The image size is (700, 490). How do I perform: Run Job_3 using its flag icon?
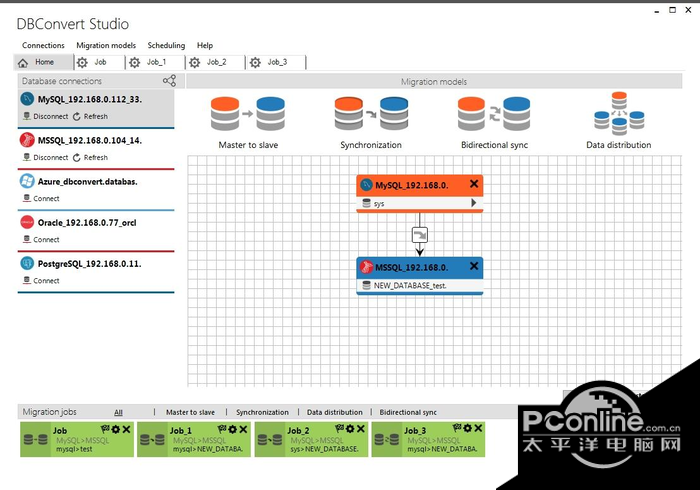(457, 428)
